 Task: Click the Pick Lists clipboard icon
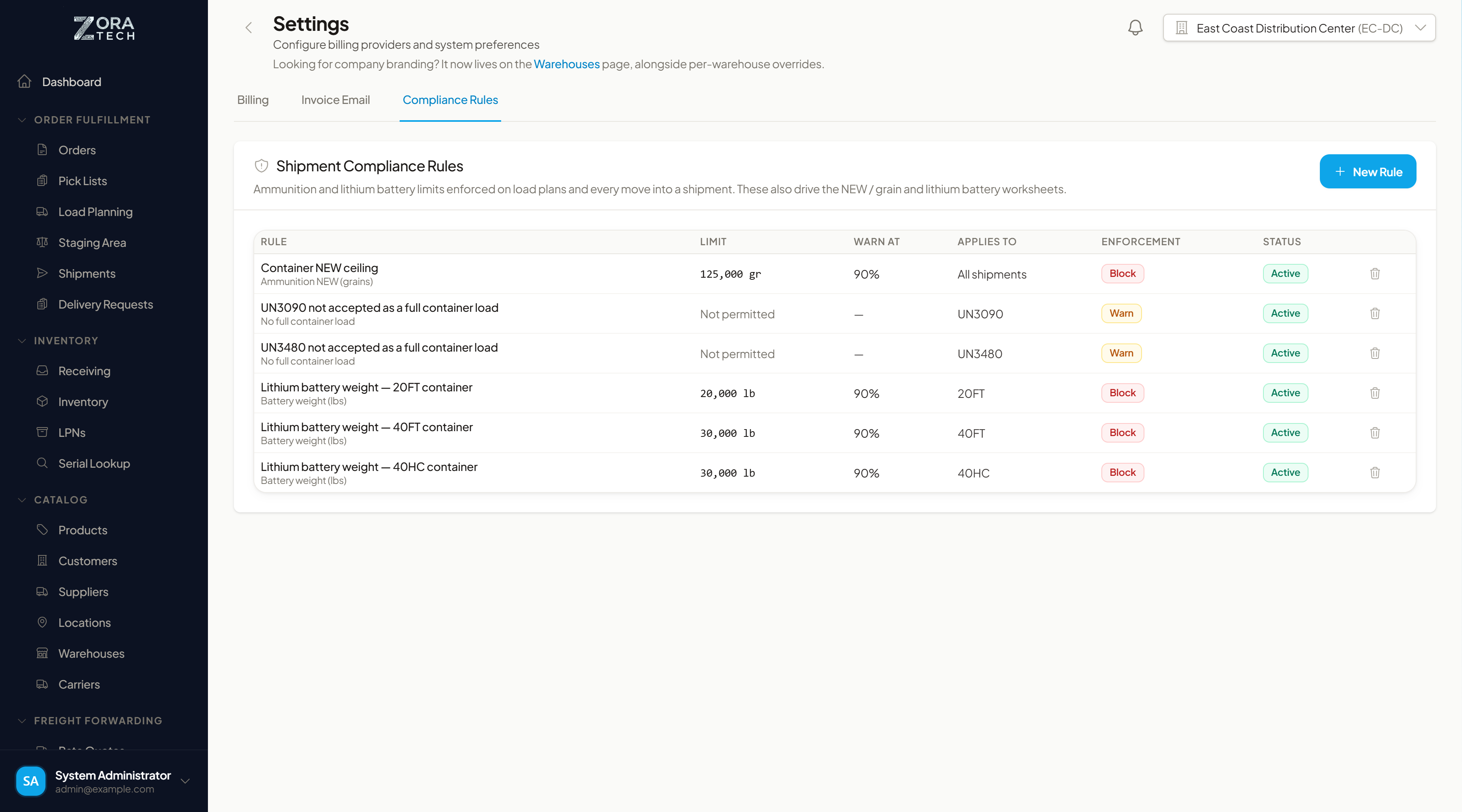42,180
